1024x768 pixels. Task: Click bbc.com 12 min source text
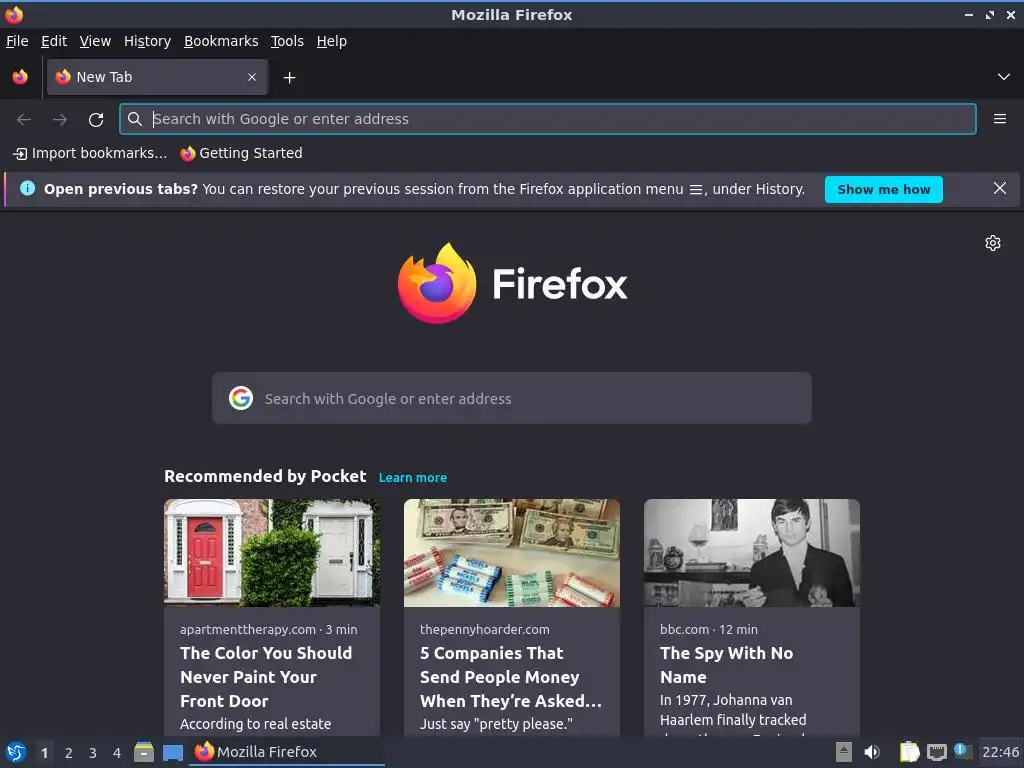point(709,630)
